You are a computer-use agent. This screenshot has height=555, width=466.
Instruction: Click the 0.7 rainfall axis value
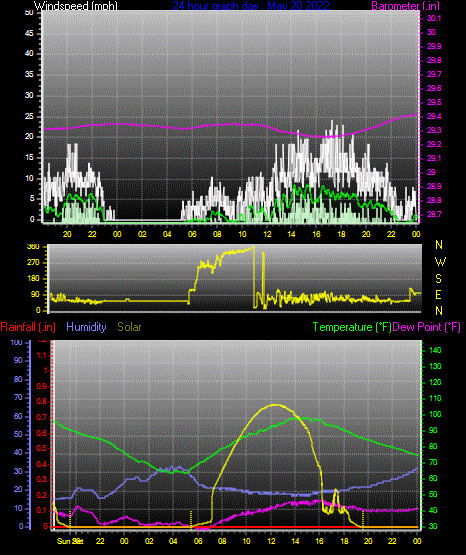pyautogui.click(x=42, y=418)
